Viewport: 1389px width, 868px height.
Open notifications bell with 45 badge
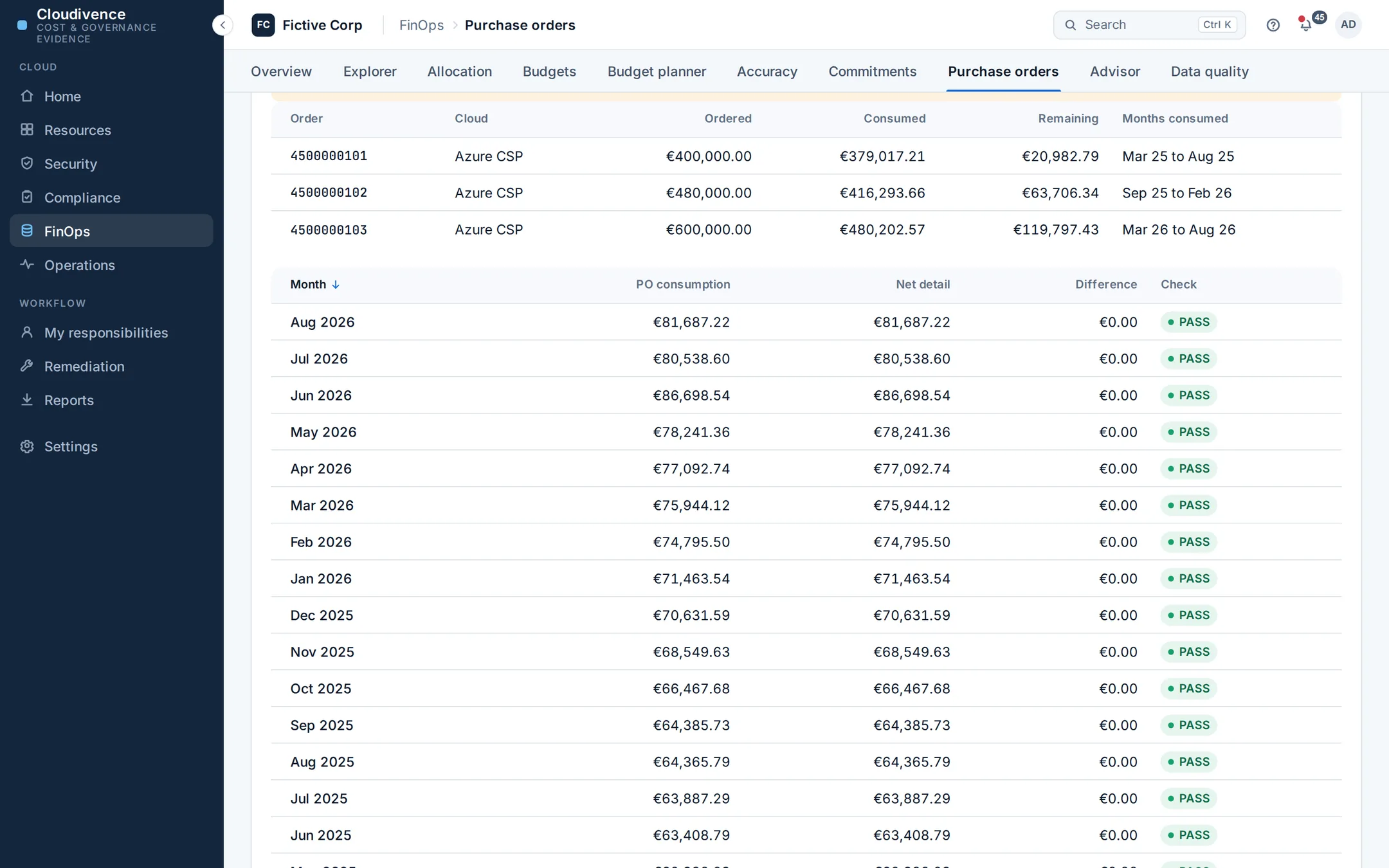tap(1307, 24)
